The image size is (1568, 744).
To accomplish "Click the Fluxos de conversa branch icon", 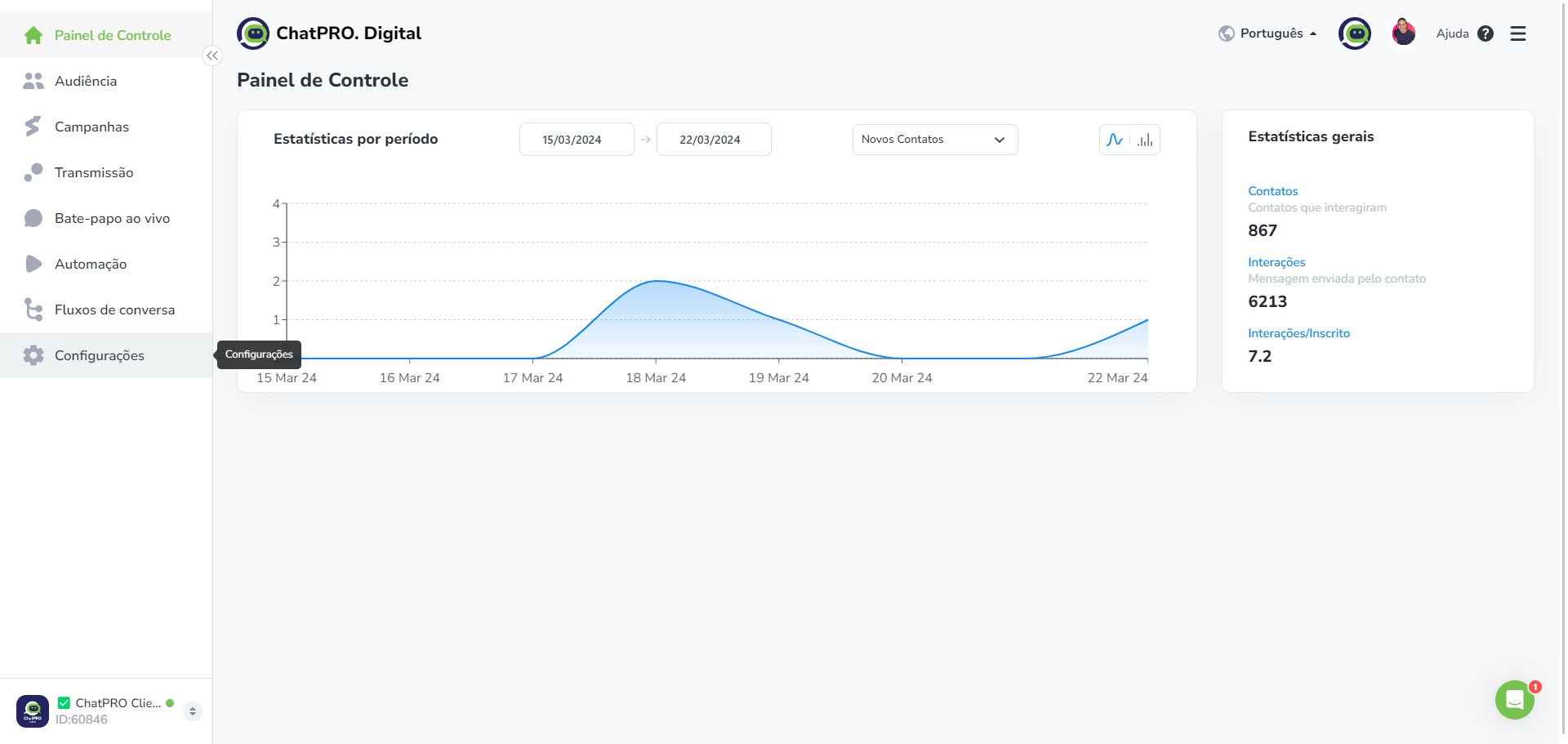I will [x=33, y=310].
